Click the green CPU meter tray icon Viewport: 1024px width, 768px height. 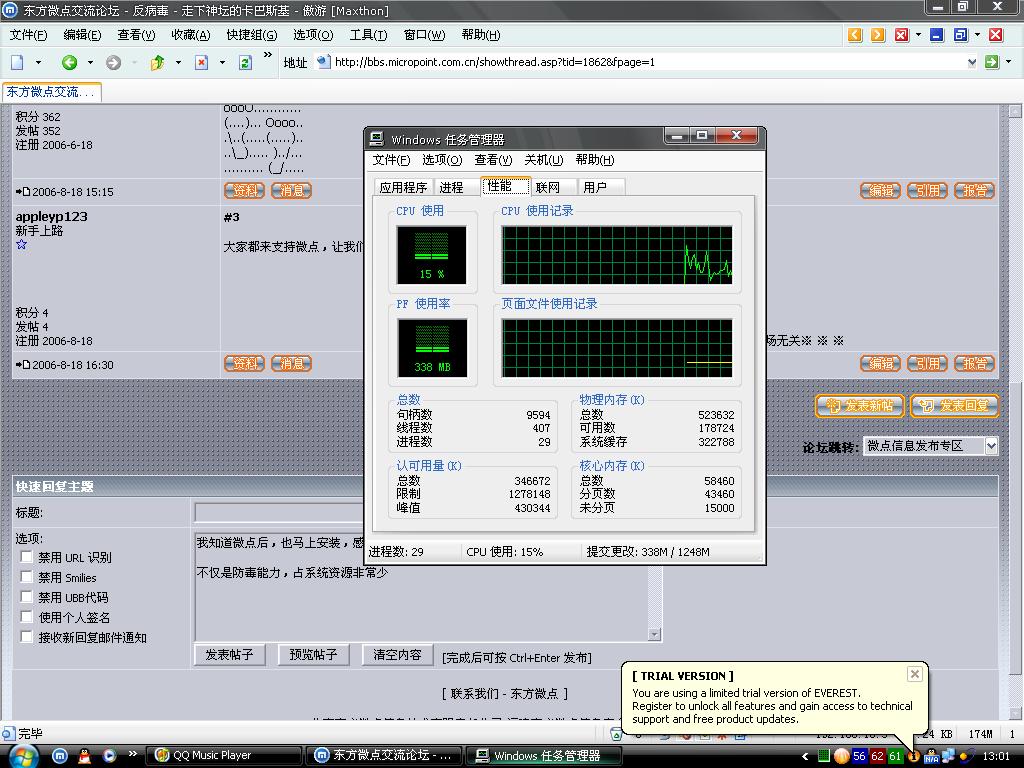click(824, 756)
